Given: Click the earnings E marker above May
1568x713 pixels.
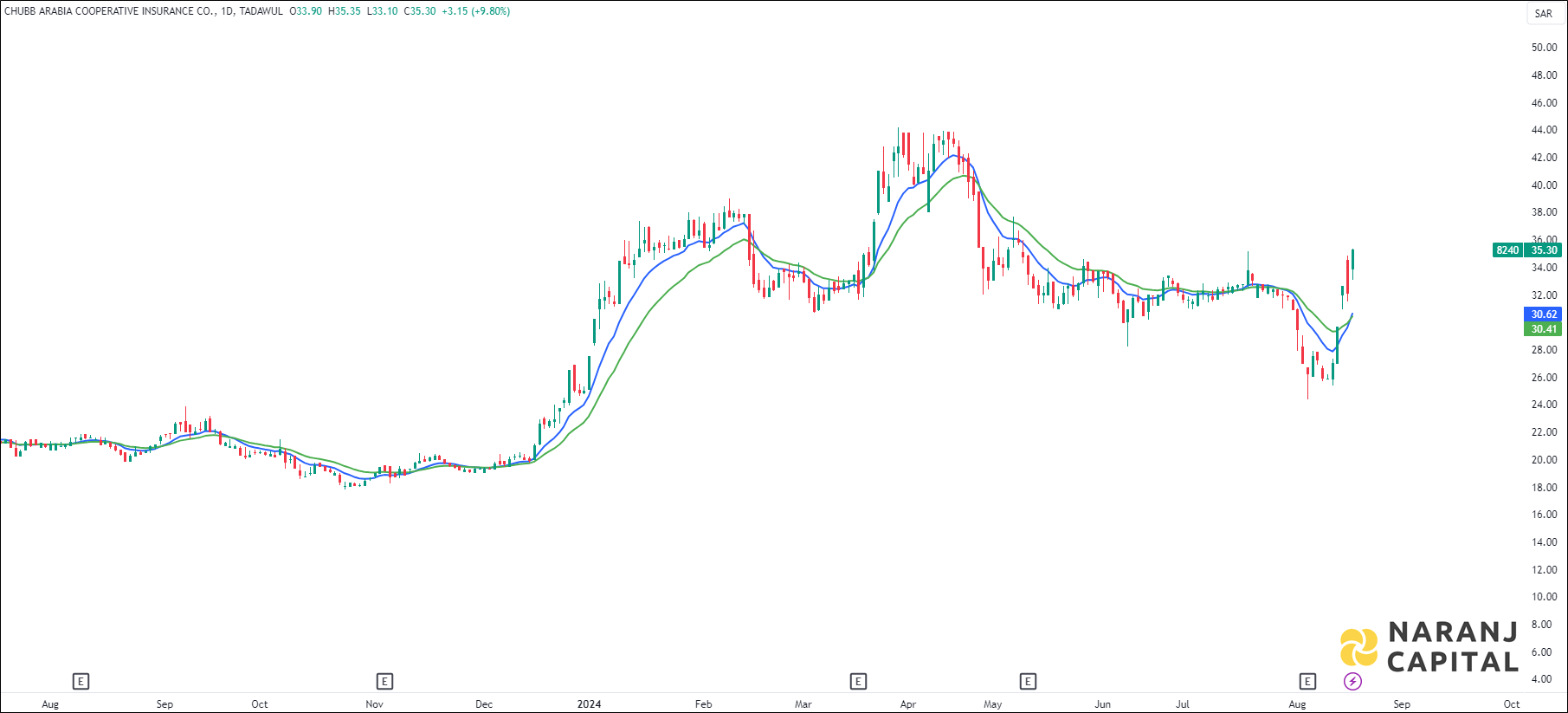Looking at the screenshot, I should 1028,682.
